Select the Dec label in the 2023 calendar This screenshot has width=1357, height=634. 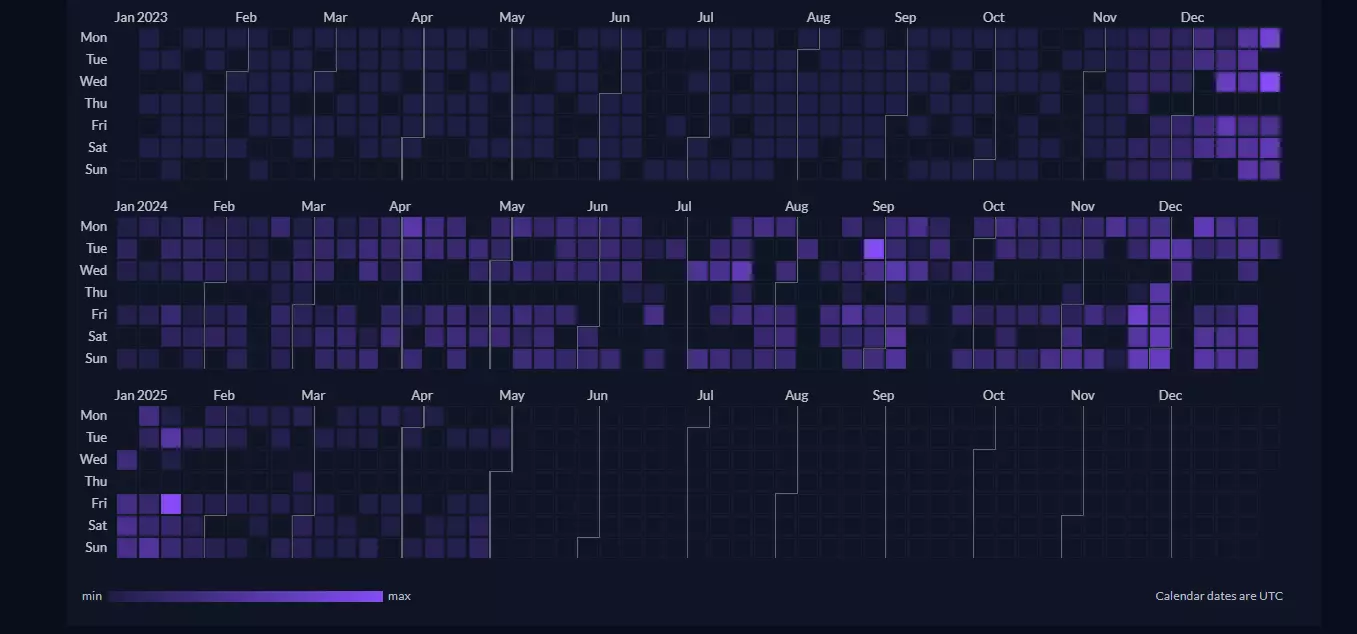coord(1192,17)
